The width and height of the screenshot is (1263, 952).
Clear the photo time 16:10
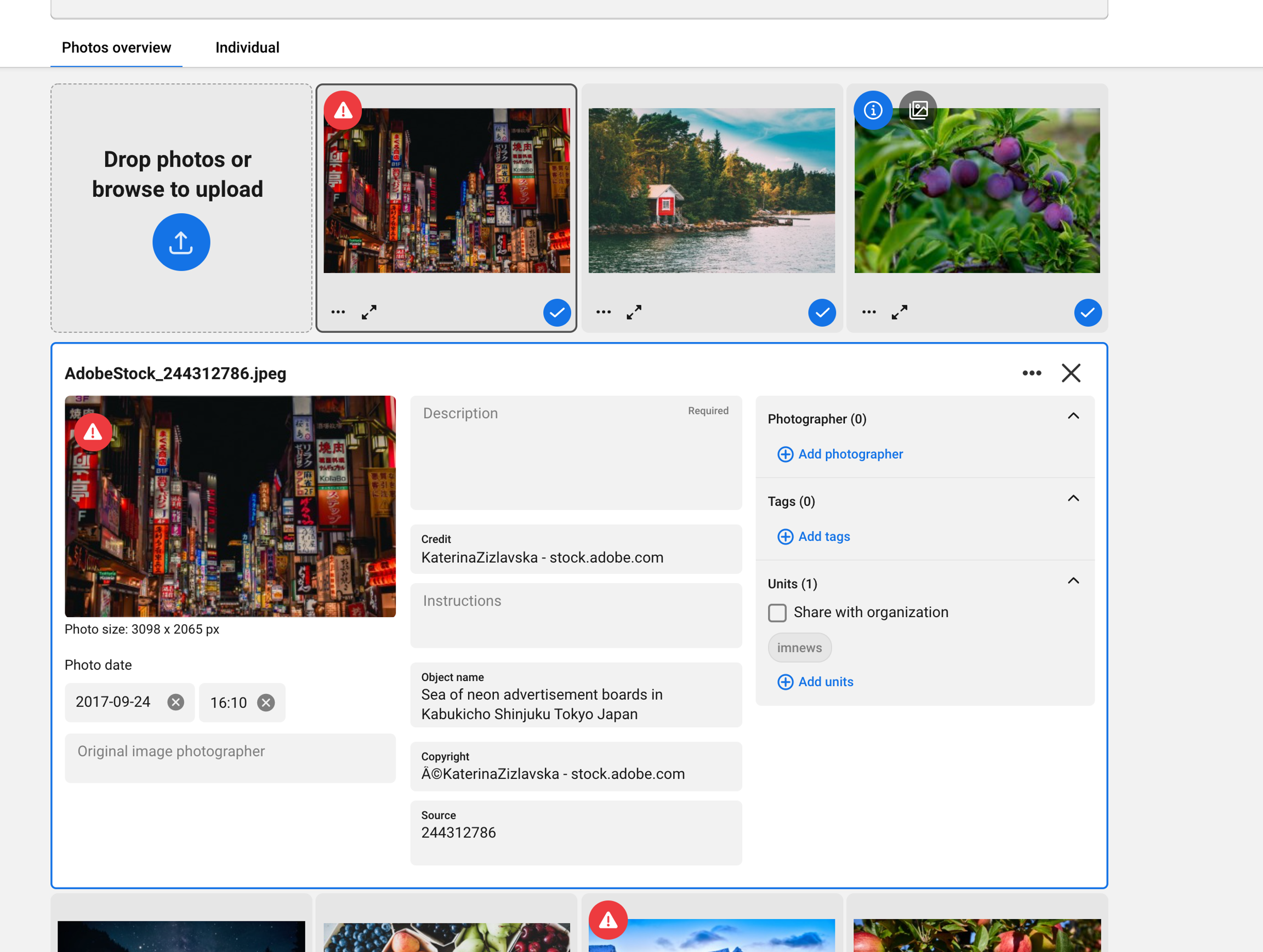[x=265, y=703]
